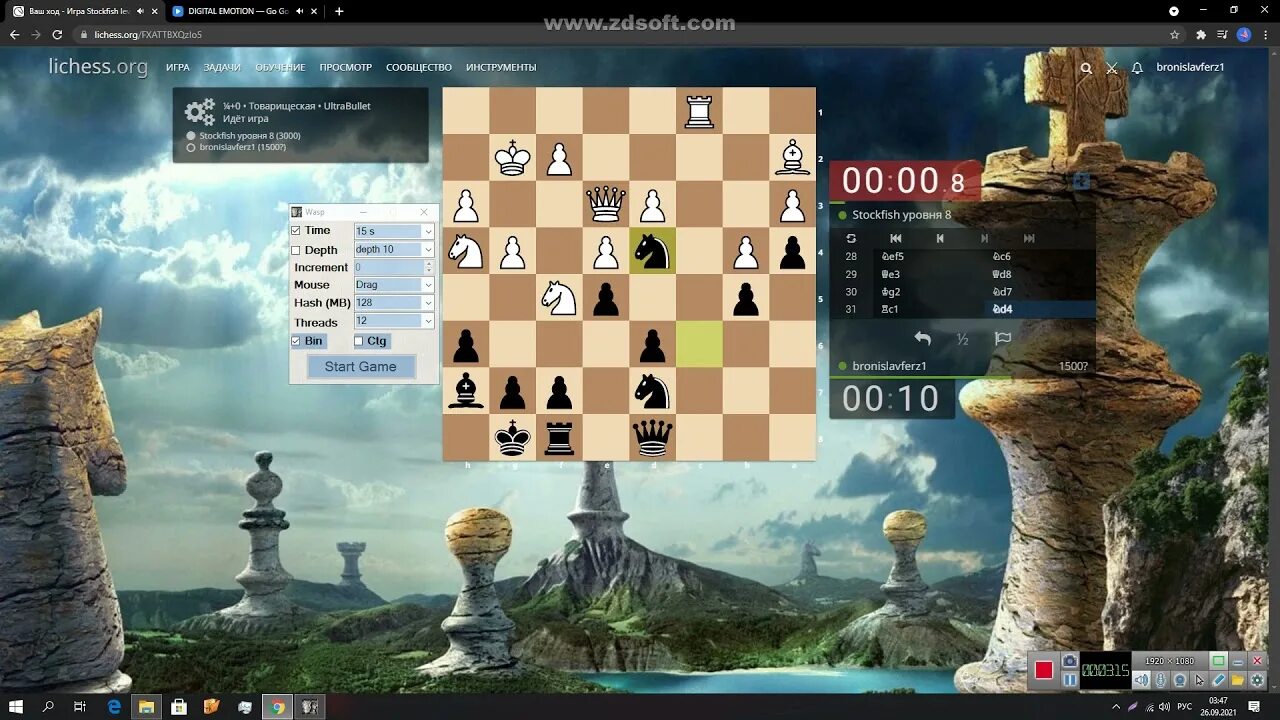Check the Ctg checkbox
Screen dimensions: 1280x720
click(x=358, y=341)
